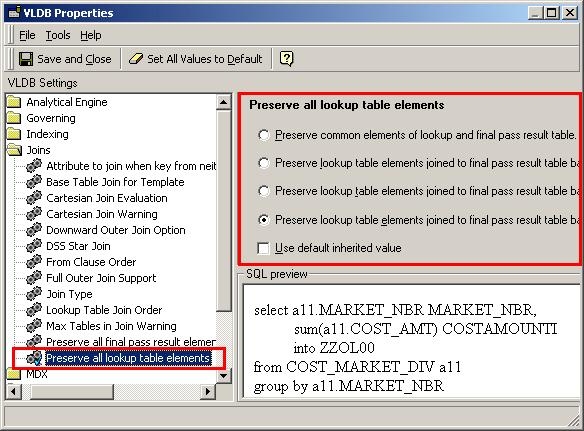
Task: Open the help question mark icon
Action: click(x=286, y=58)
